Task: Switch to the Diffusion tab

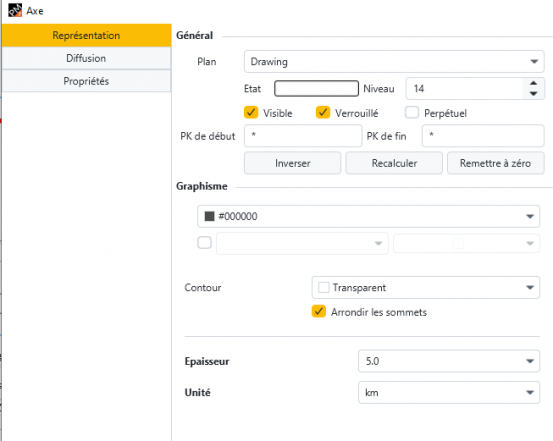Action: click(86, 58)
